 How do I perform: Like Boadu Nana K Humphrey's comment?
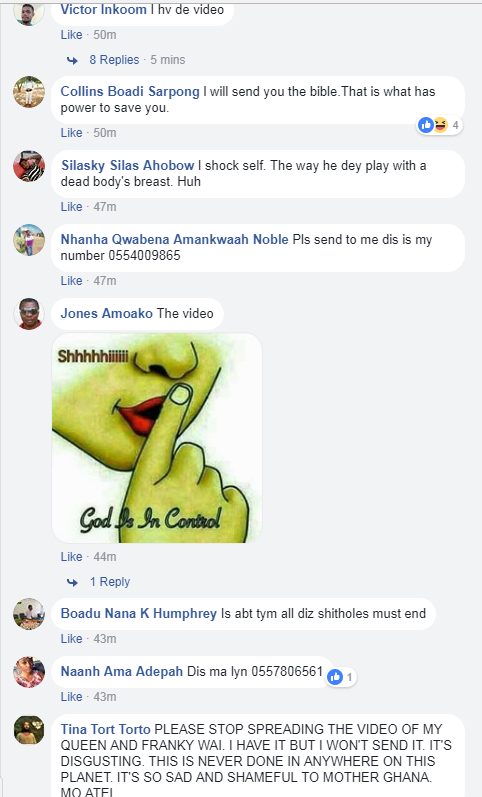(71, 639)
